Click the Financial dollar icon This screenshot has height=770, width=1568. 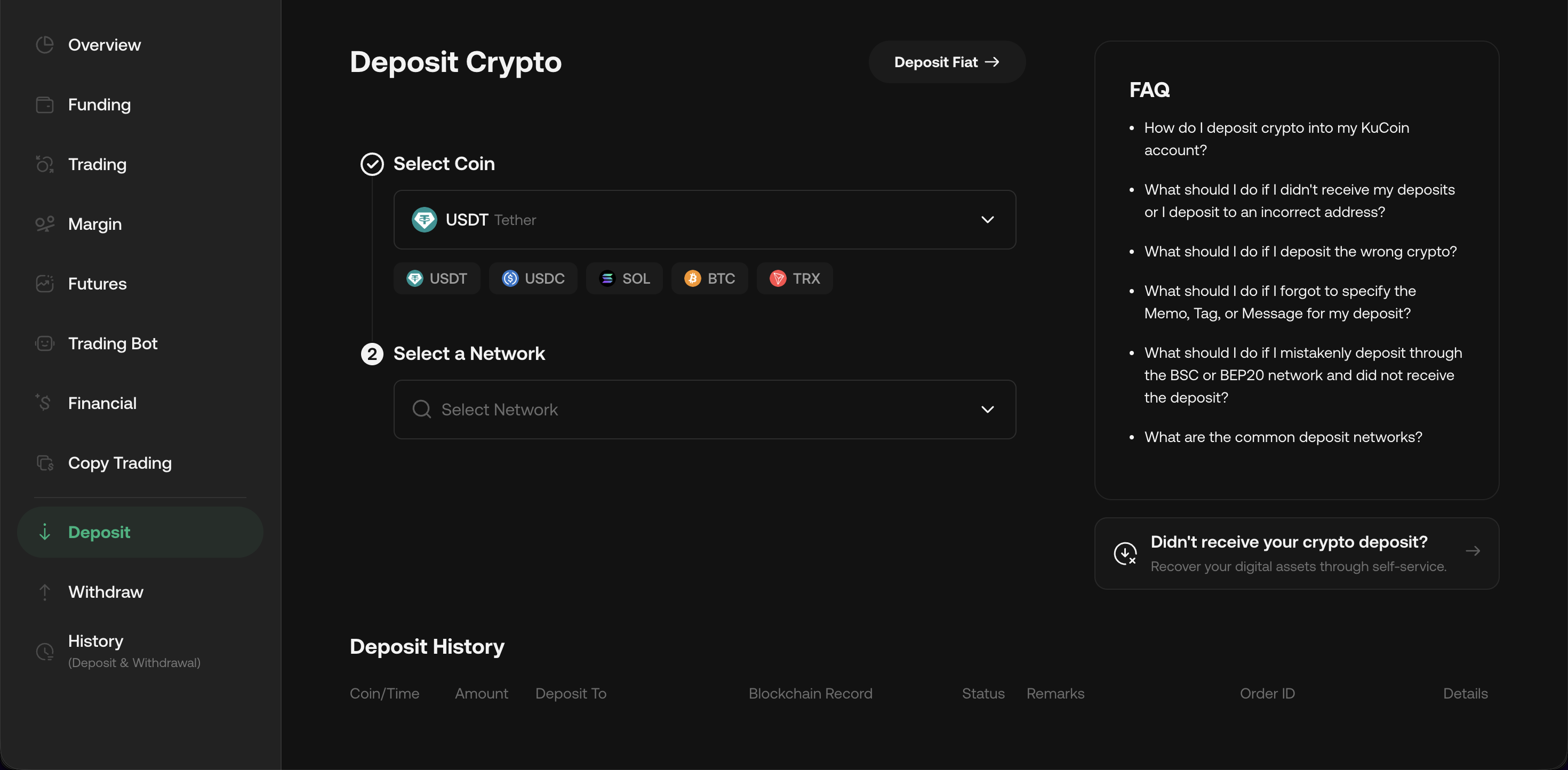pyautogui.click(x=43, y=403)
